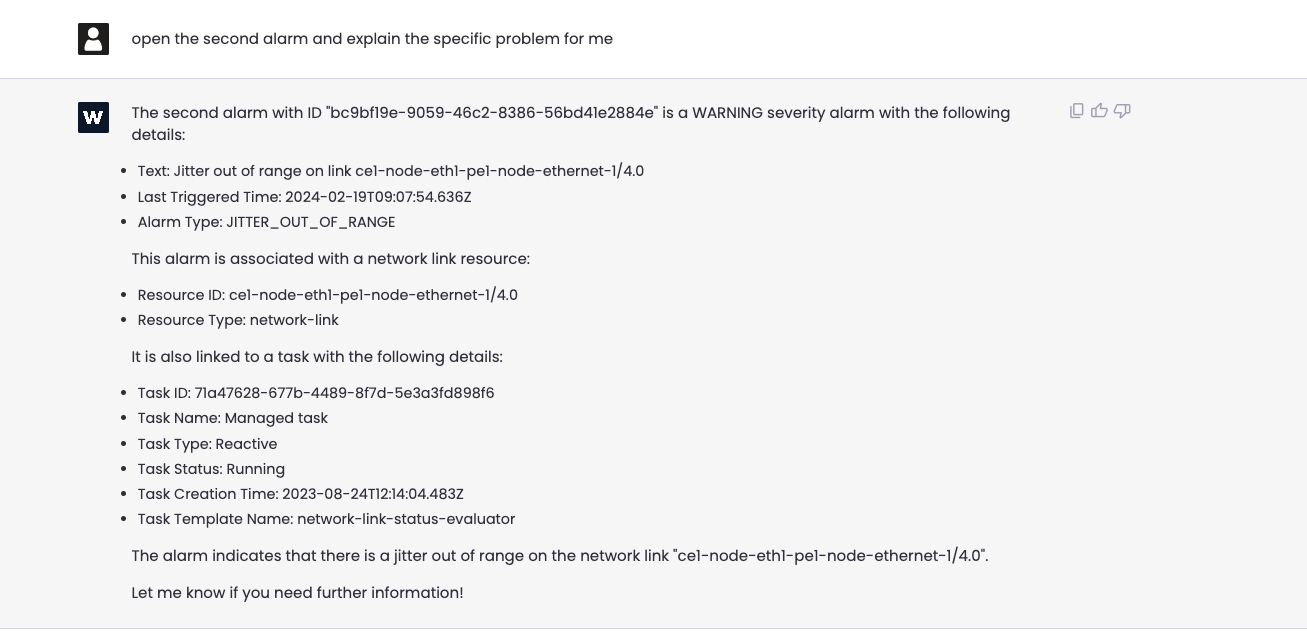
Task: Click the jitter out of range summary line
Action: (559, 555)
